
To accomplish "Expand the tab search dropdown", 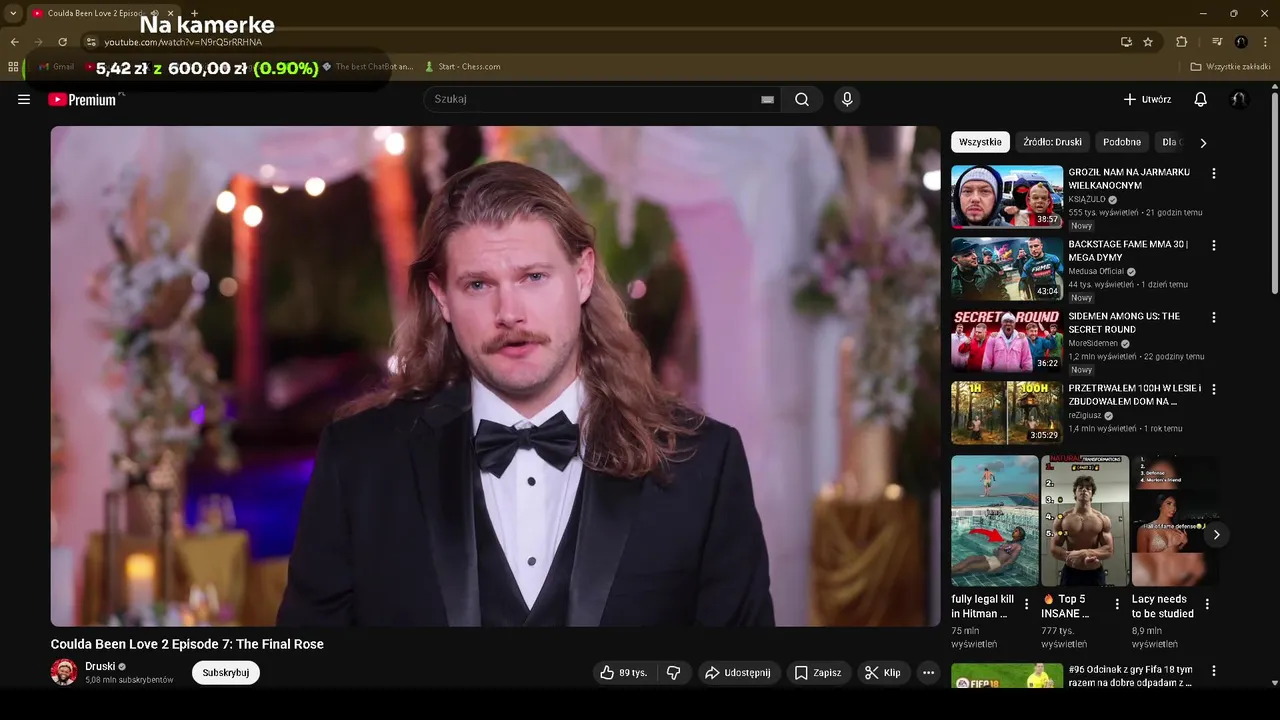I will coord(13,13).
